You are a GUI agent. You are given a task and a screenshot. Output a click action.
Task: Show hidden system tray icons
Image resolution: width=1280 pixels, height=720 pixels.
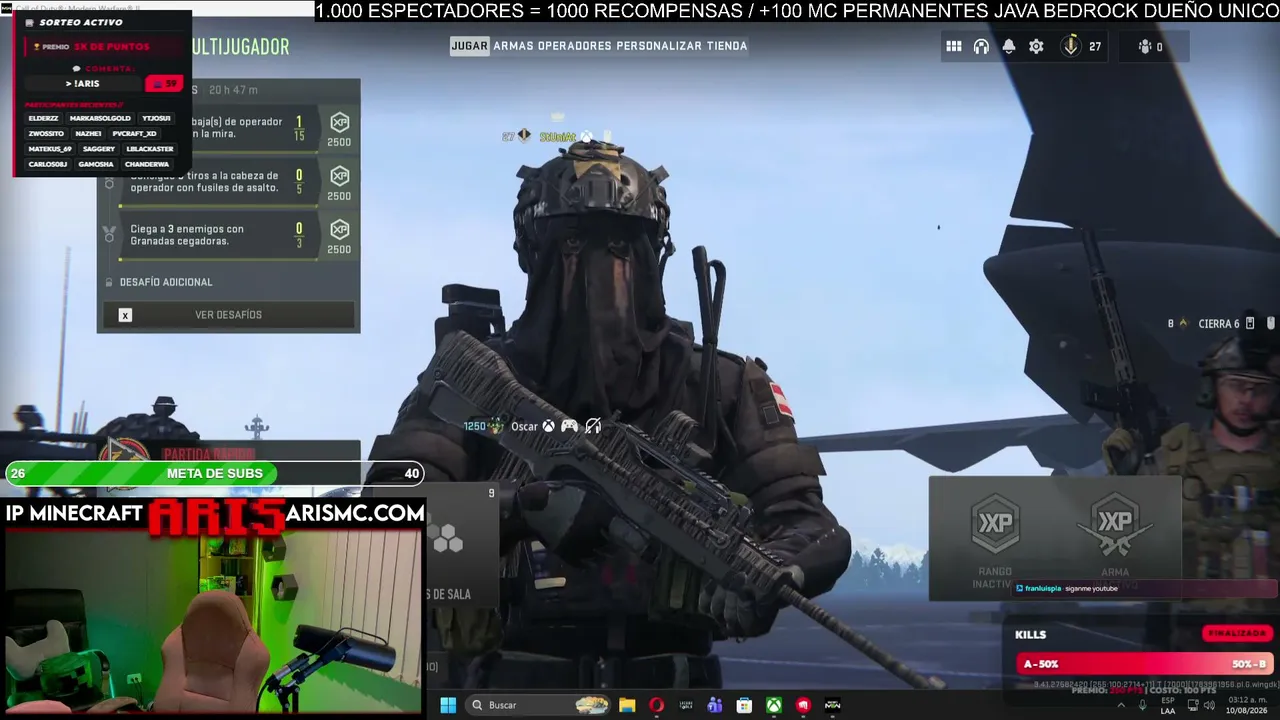tap(1120, 705)
